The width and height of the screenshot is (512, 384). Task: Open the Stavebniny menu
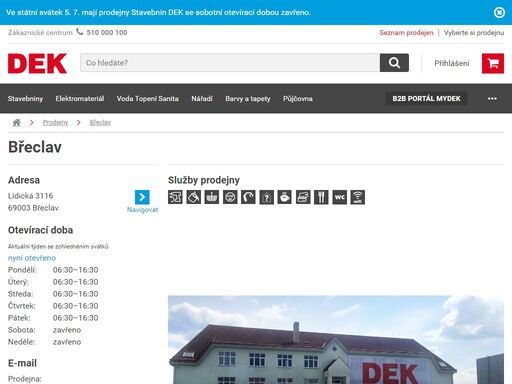(x=25, y=99)
